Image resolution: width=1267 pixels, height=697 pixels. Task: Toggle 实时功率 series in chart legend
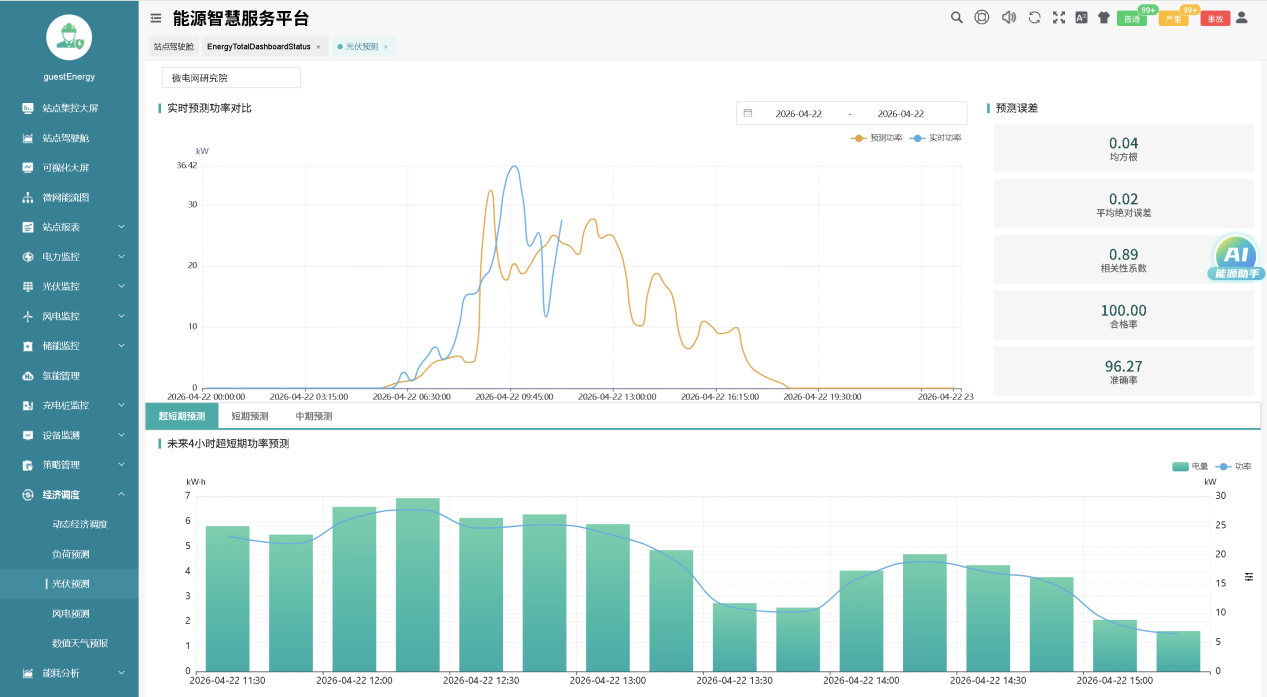tap(936, 138)
